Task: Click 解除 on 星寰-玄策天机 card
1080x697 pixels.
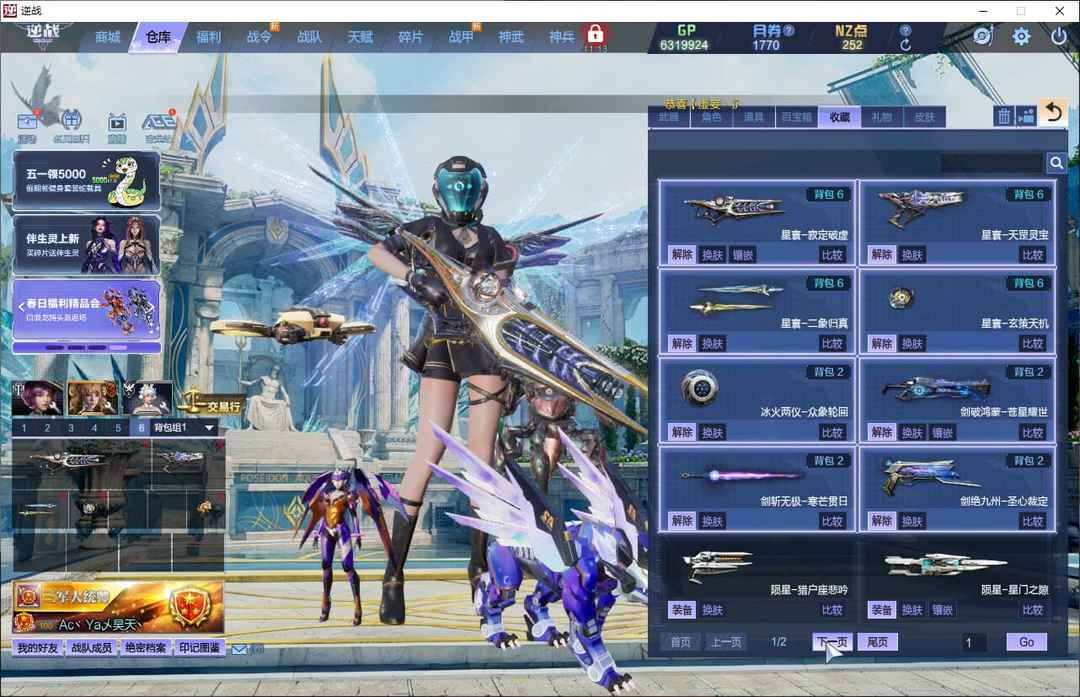Action: point(882,344)
